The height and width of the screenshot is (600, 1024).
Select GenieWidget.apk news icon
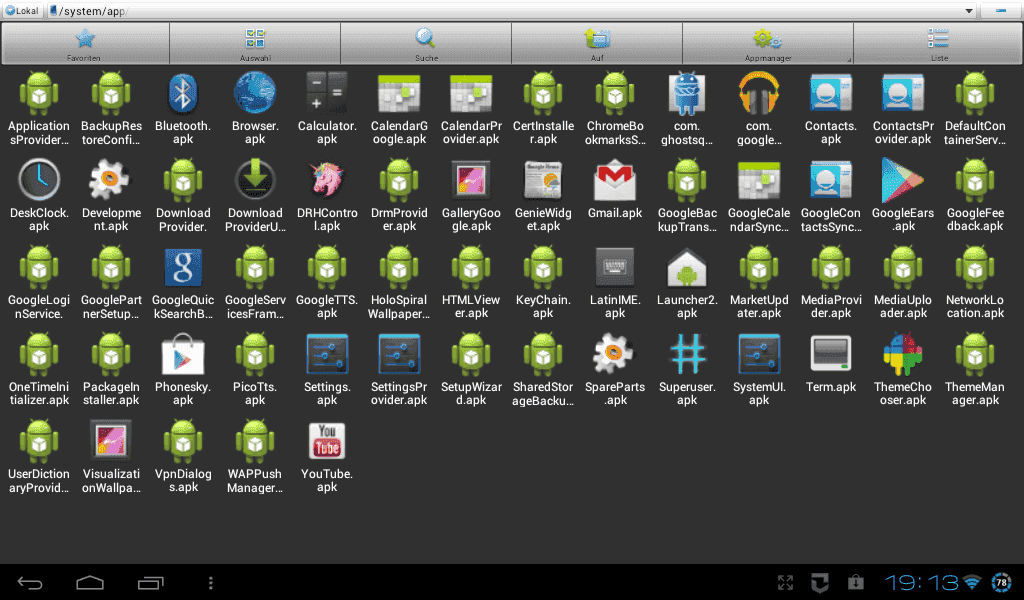543,180
